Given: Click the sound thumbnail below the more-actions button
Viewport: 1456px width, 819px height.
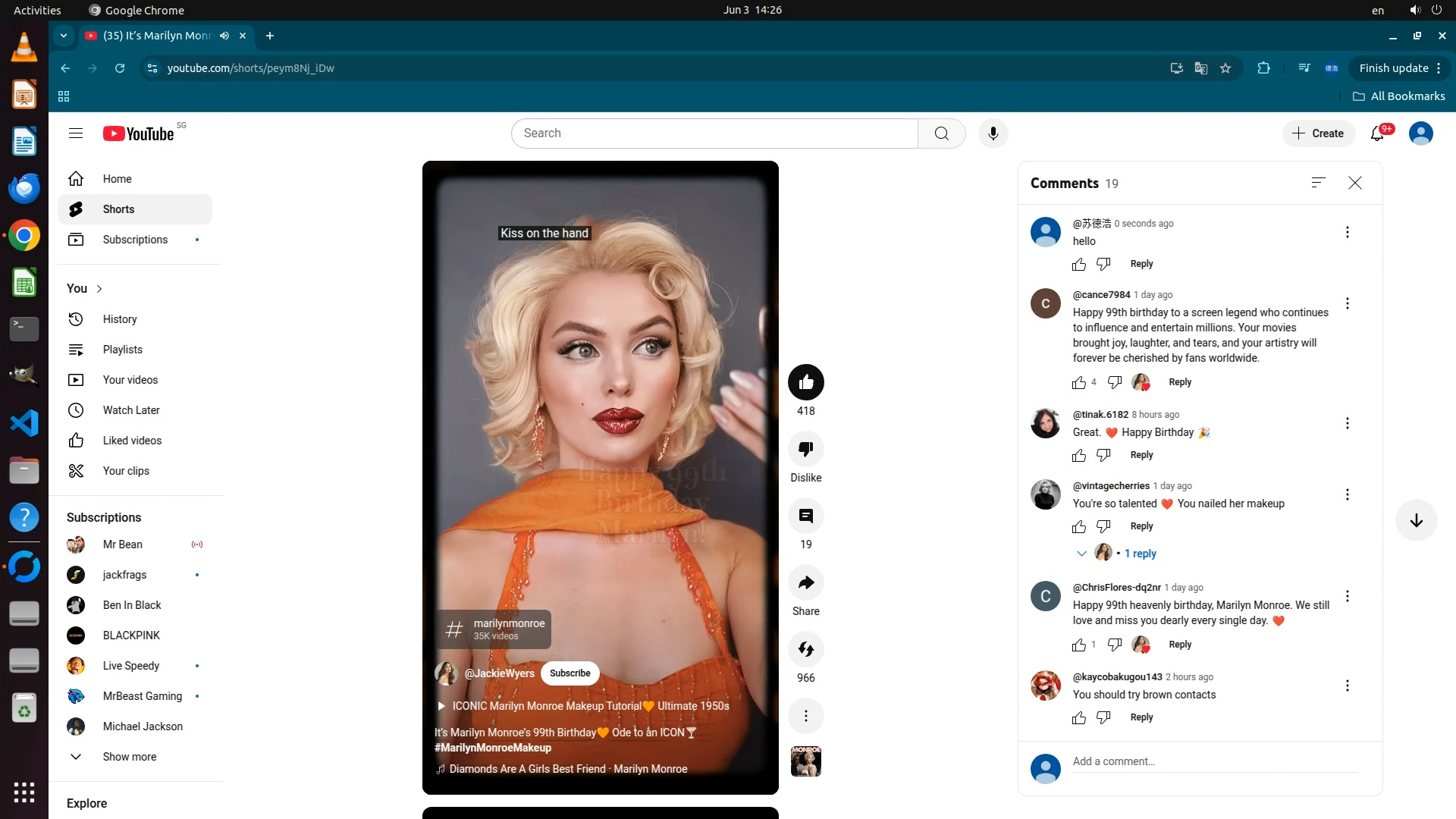Looking at the screenshot, I should (805, 761).
